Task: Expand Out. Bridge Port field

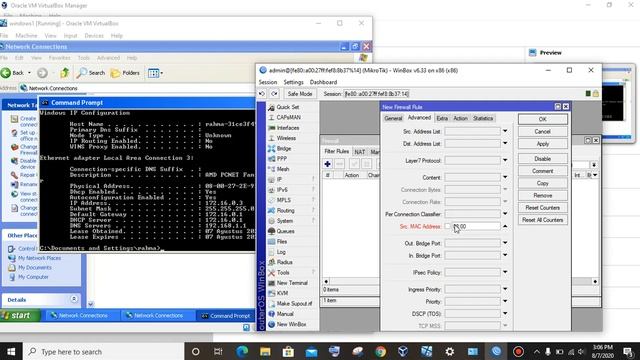Action: click(505, 243)
